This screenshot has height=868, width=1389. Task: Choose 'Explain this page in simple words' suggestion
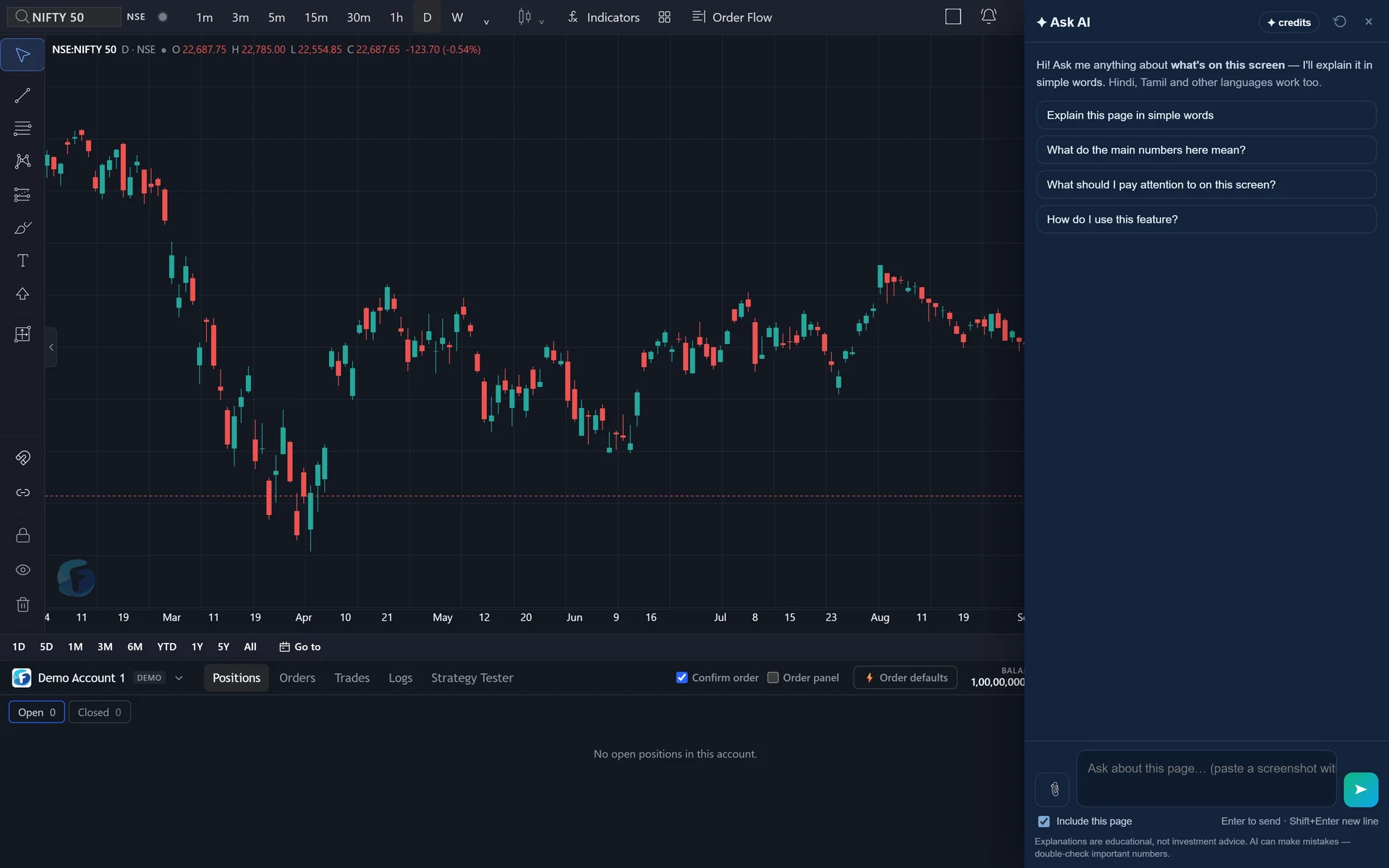1206,115
